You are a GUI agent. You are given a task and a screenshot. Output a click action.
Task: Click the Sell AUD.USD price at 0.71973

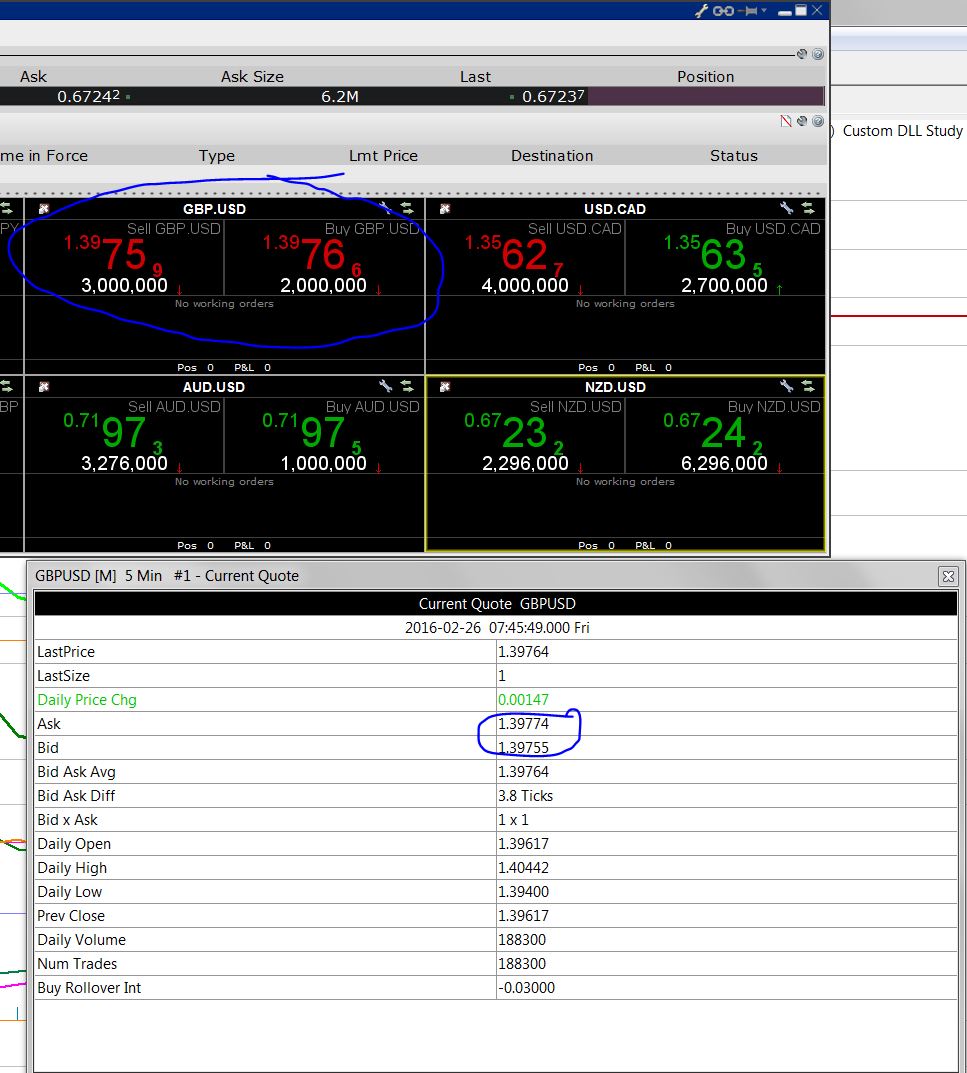point(114,433)
